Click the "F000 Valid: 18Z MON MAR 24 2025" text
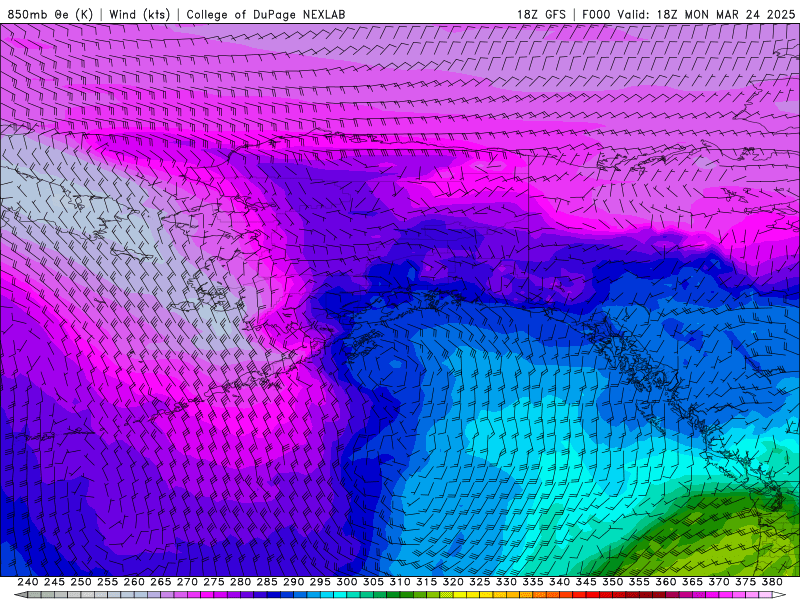This screenshot has height=600, width=800. (689, 14)
